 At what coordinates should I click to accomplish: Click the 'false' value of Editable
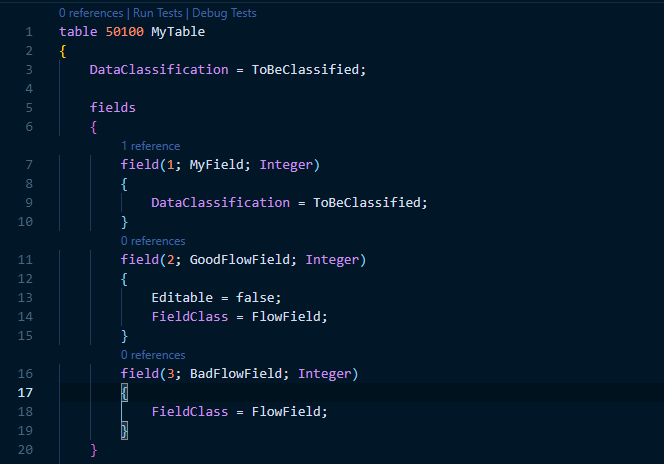258,298
